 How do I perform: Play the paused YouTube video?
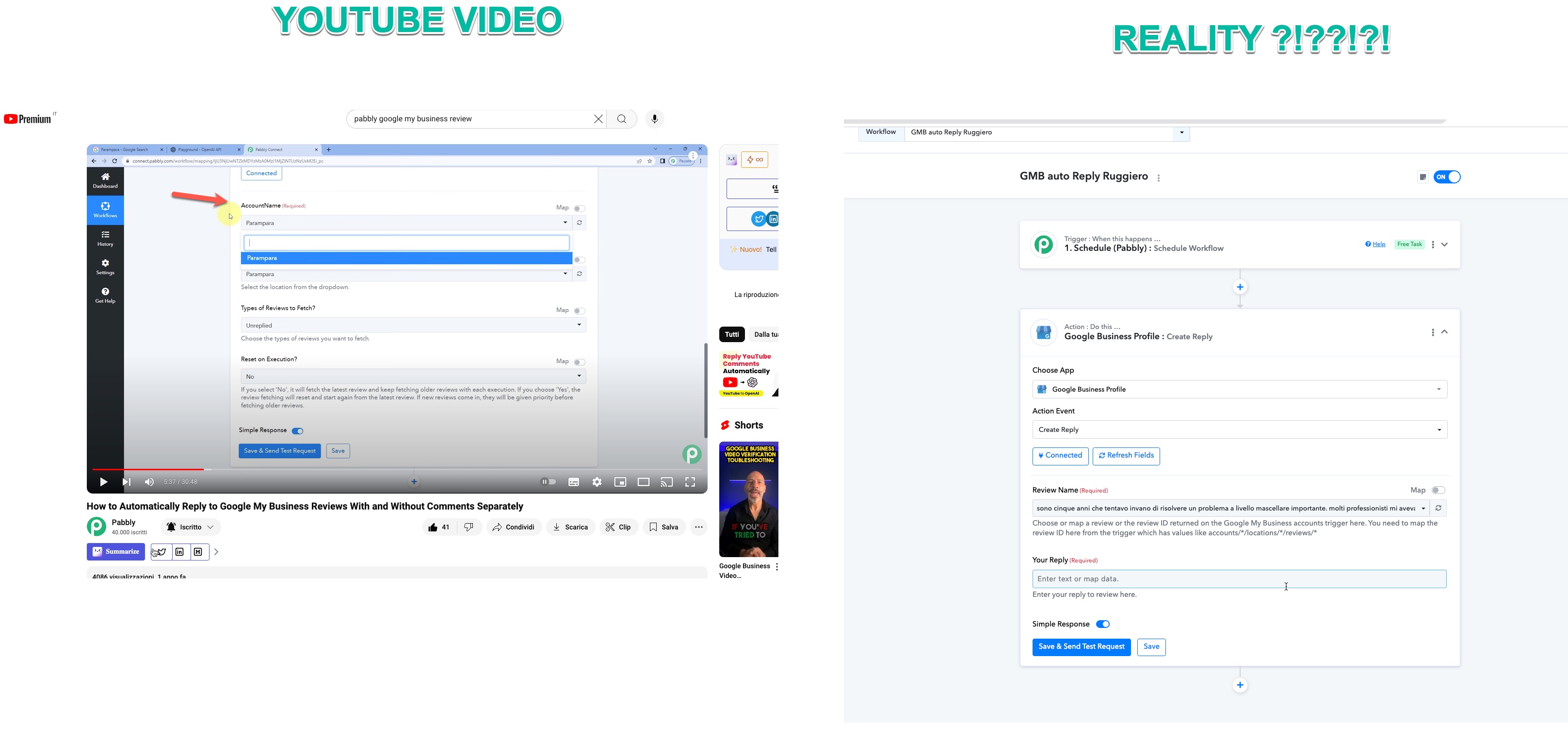pyautogui.click(x=103, y=482)
